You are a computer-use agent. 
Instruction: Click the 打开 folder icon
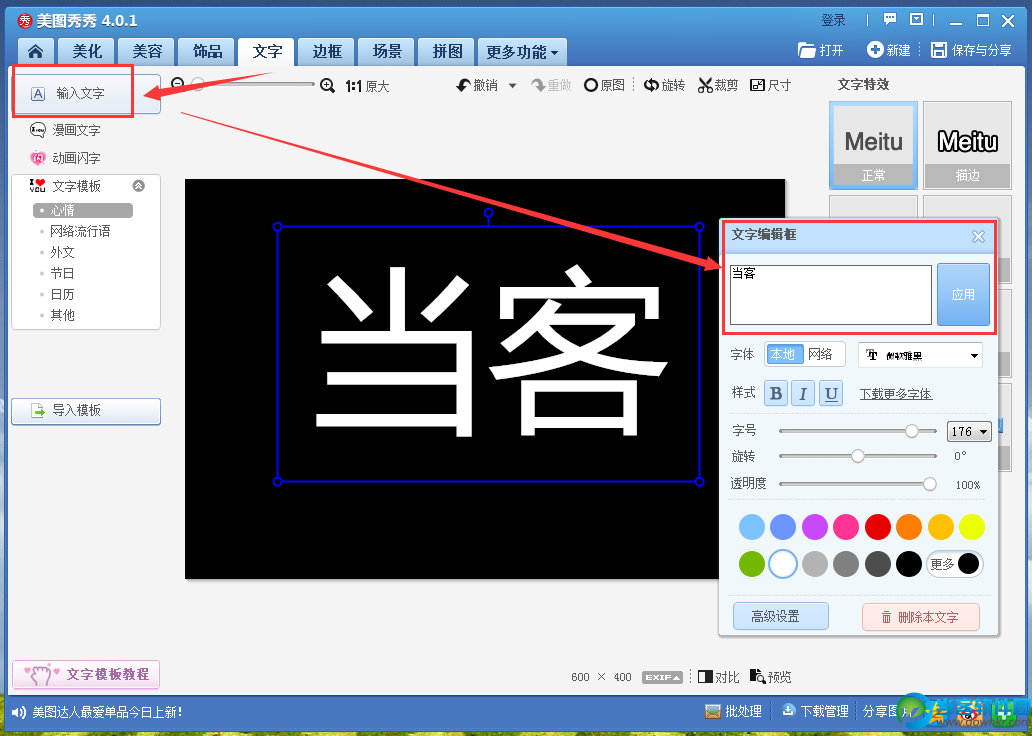click(x=806, y=50)
